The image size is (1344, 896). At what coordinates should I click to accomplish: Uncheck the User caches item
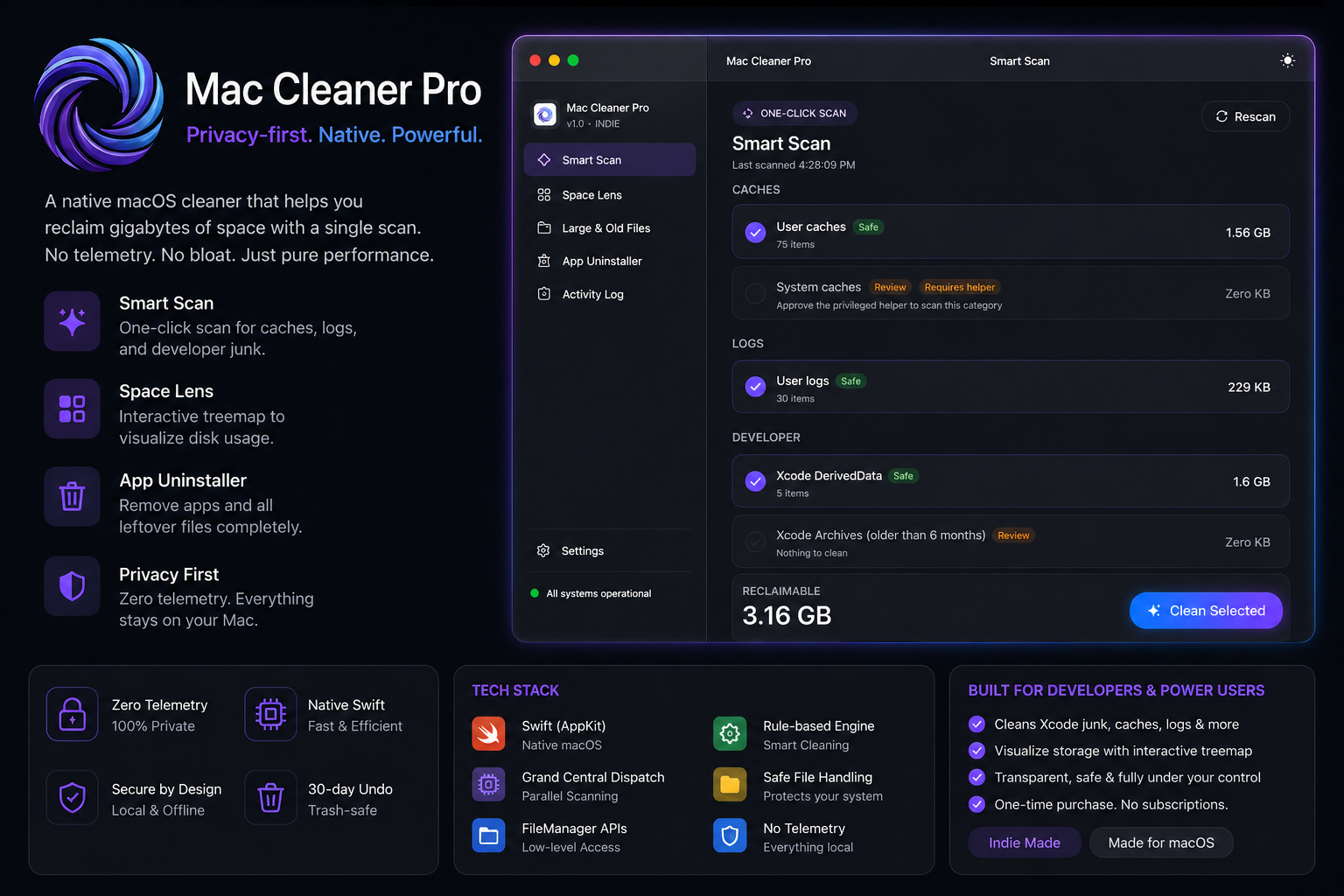point(754,232)
